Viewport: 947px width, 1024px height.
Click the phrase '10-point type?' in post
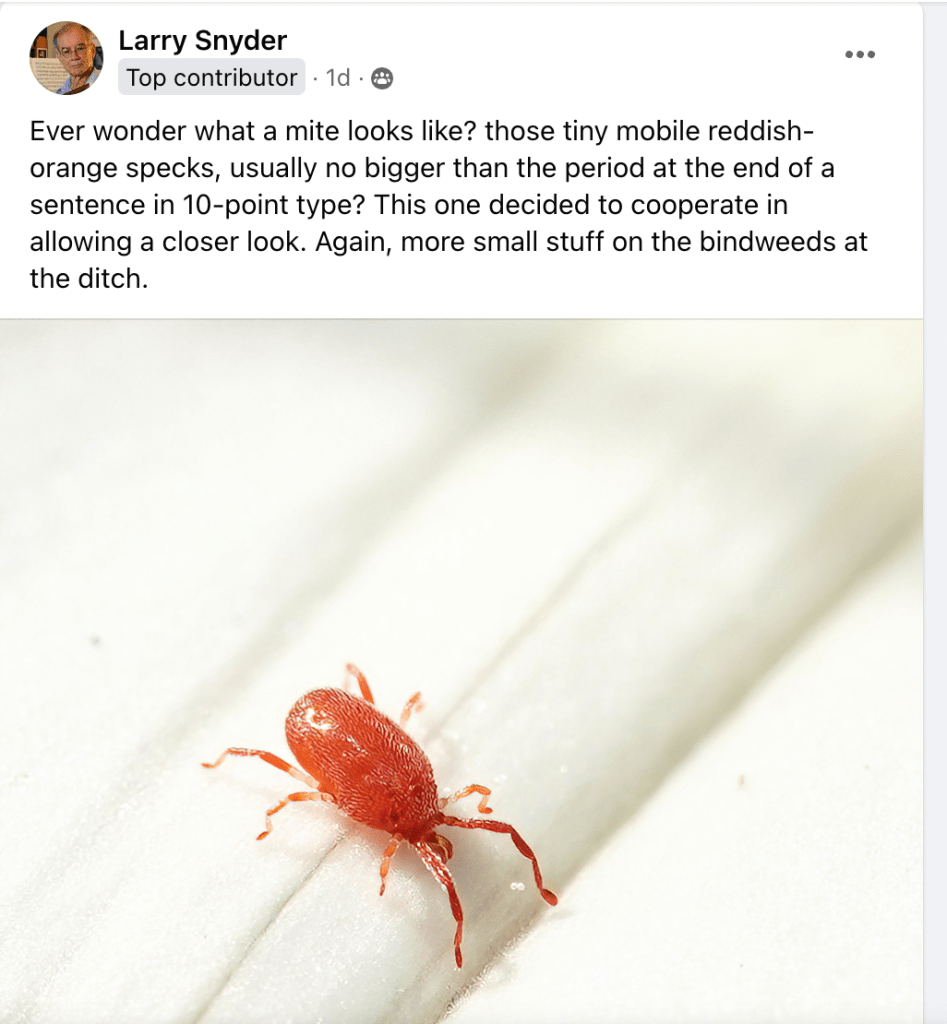(x=273, y=204)
